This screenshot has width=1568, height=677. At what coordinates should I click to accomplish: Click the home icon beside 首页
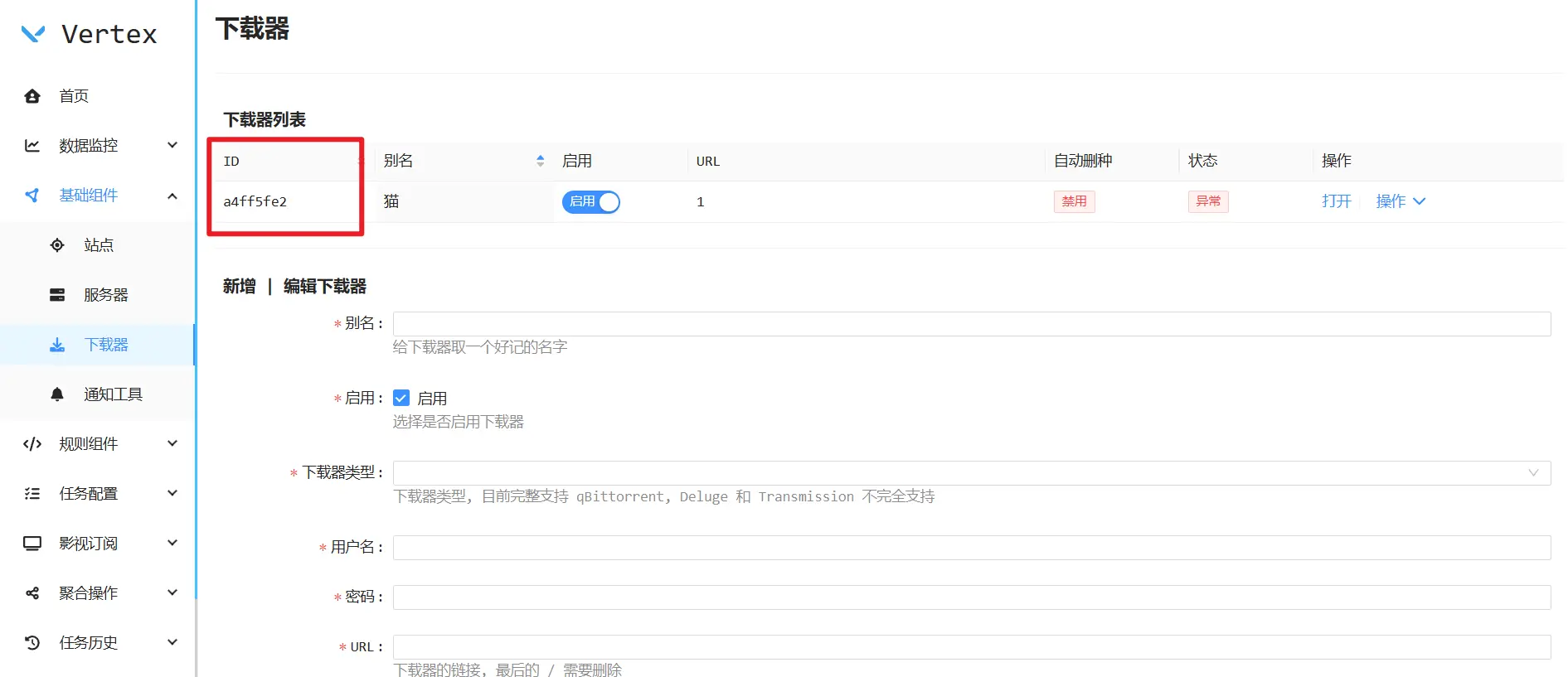32,96
